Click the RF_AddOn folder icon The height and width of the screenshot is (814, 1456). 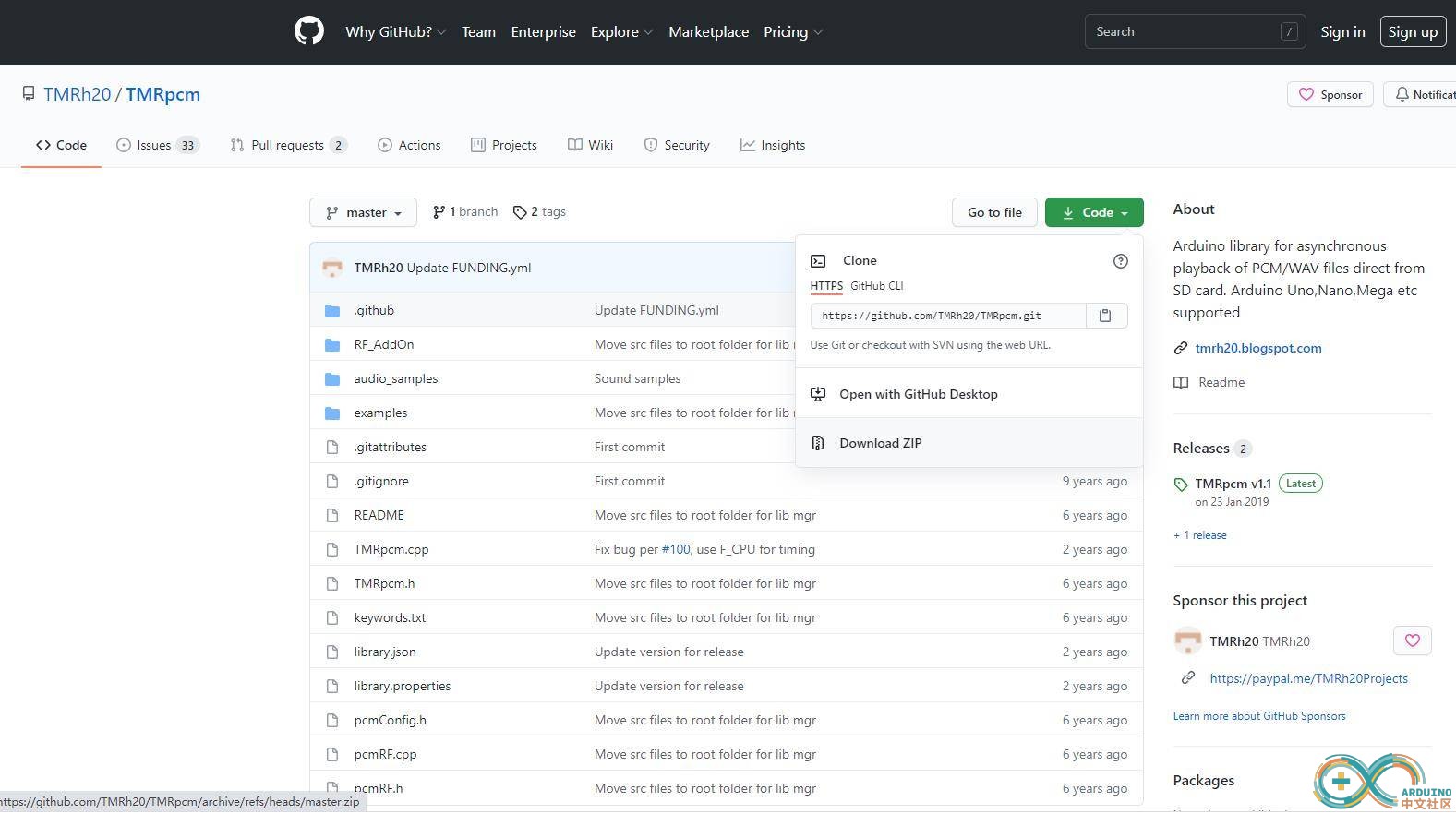coord(332,345)
